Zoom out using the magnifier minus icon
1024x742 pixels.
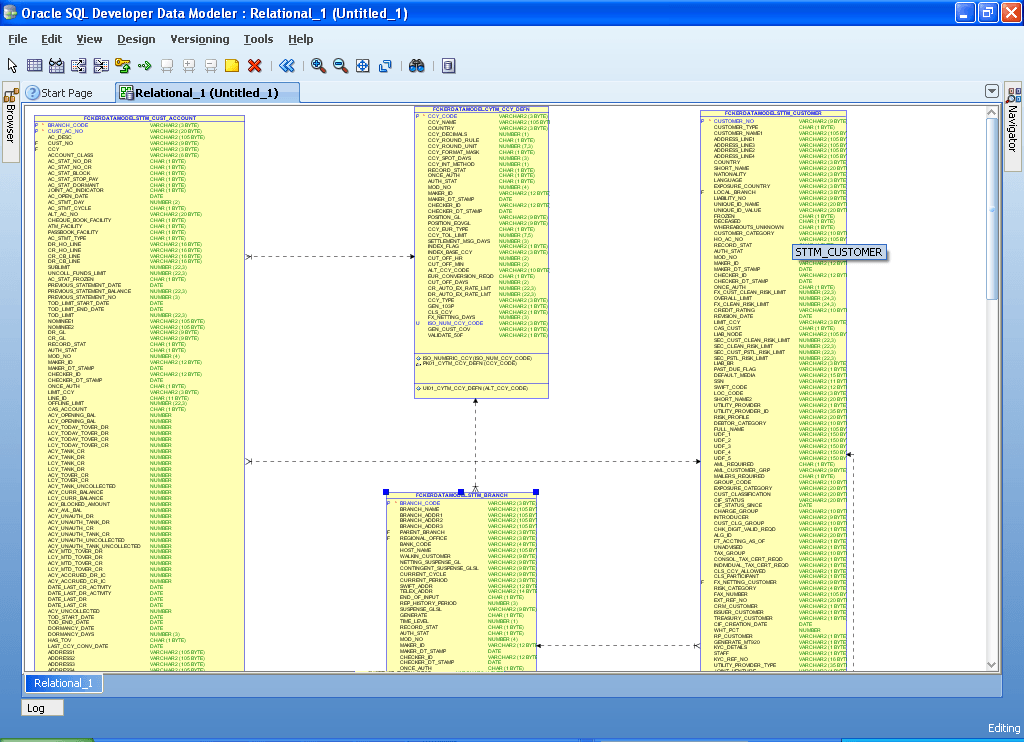point(340,65)
